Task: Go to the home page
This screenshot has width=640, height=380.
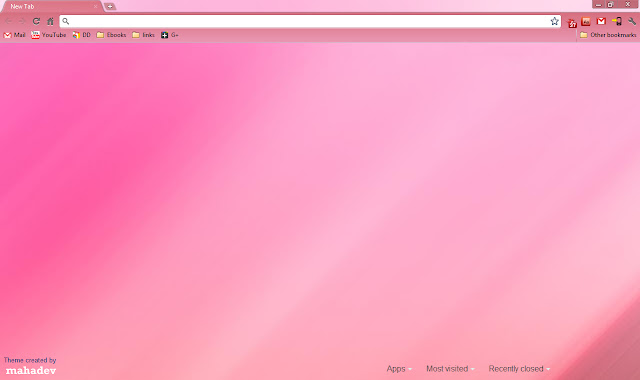Action: (50, 21)
